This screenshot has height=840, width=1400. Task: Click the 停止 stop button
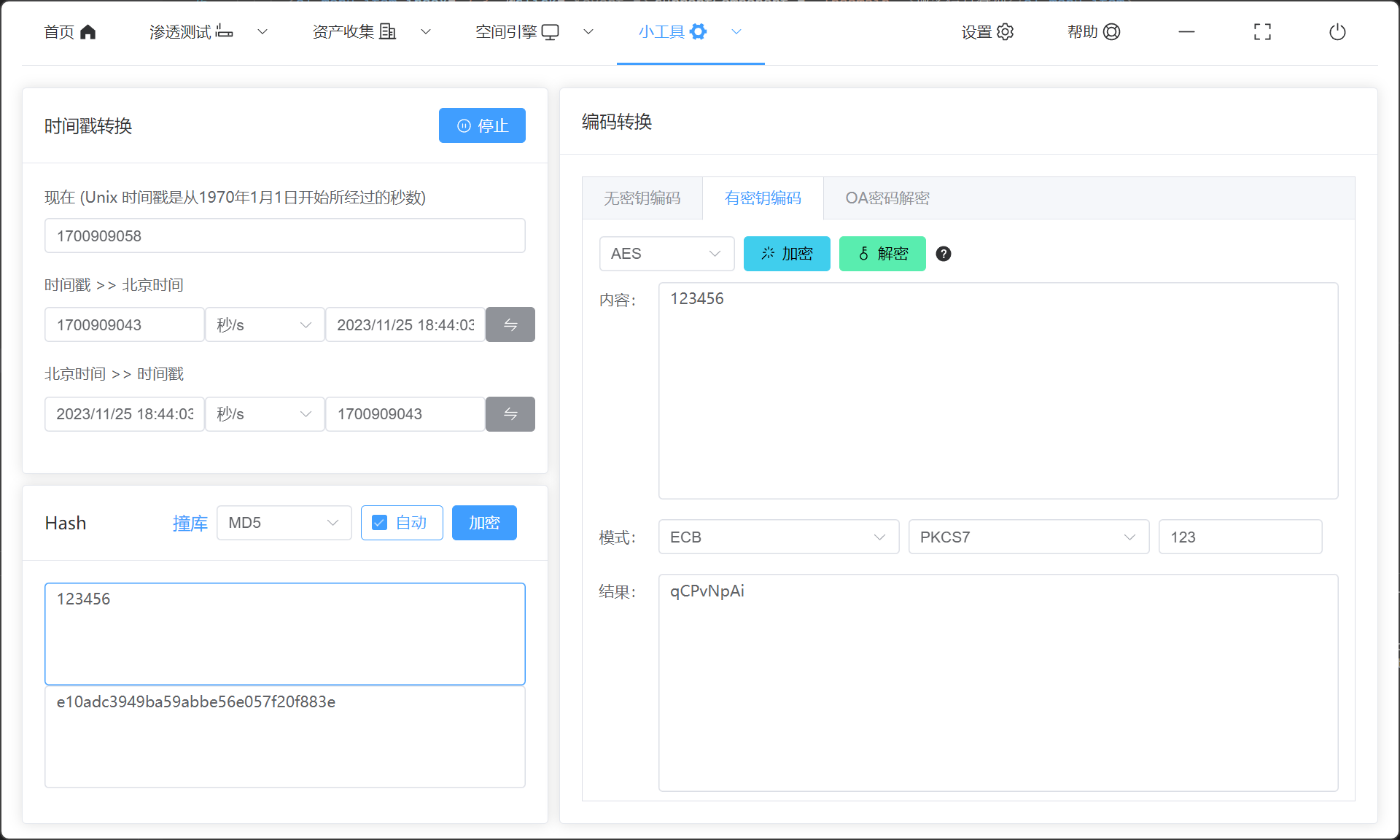[482, 125]
